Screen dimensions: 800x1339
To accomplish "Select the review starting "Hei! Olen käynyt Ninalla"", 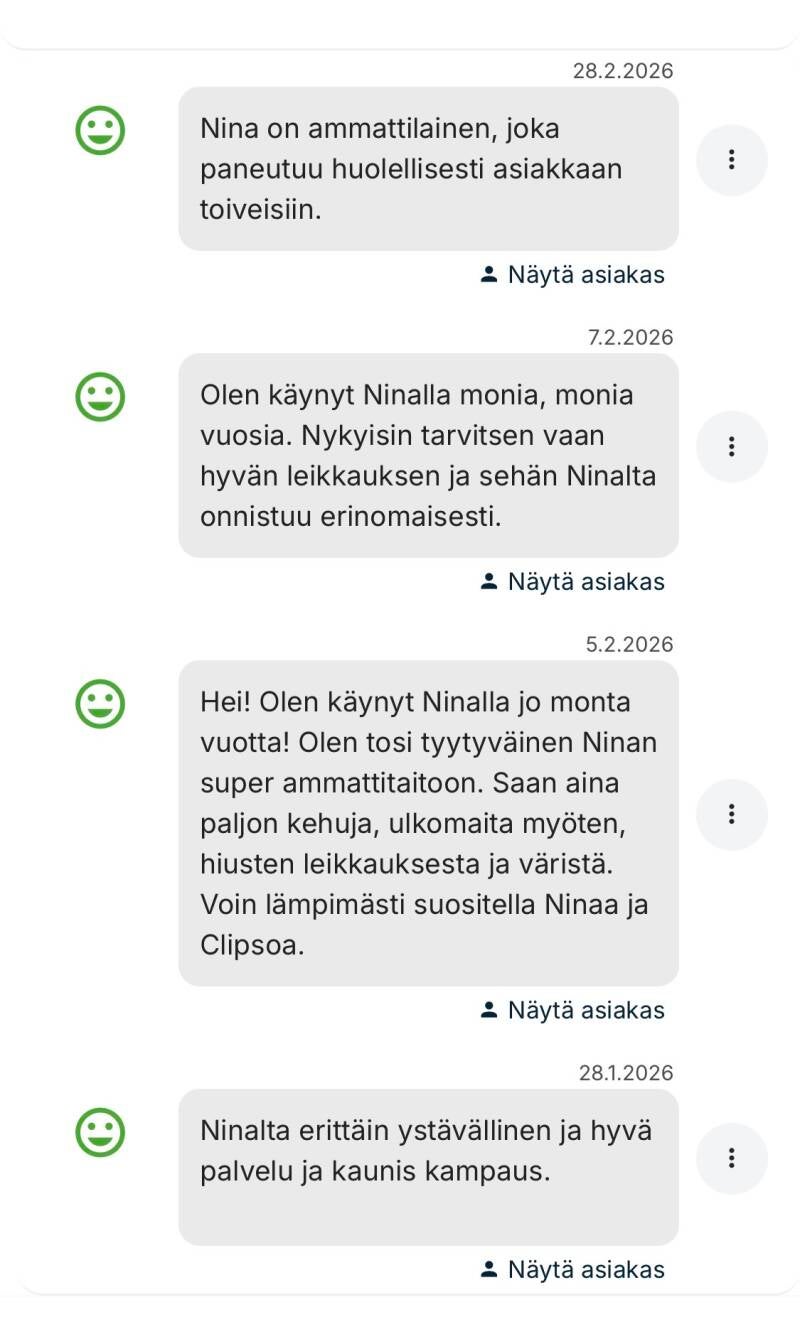I will point(428,823).
